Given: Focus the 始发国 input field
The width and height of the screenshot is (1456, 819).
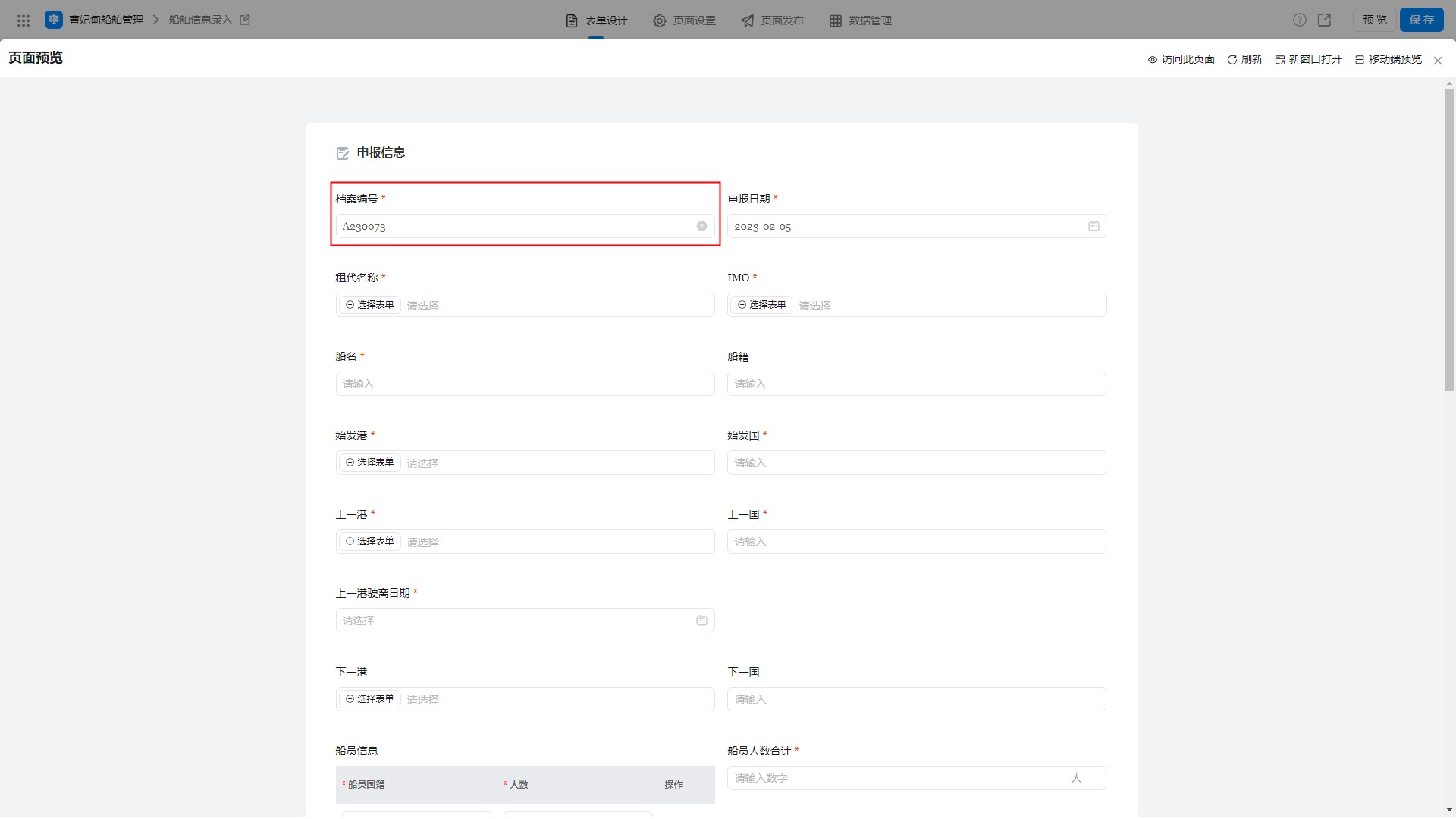Looking at the screenshot, I should click(x=916, y=463).
